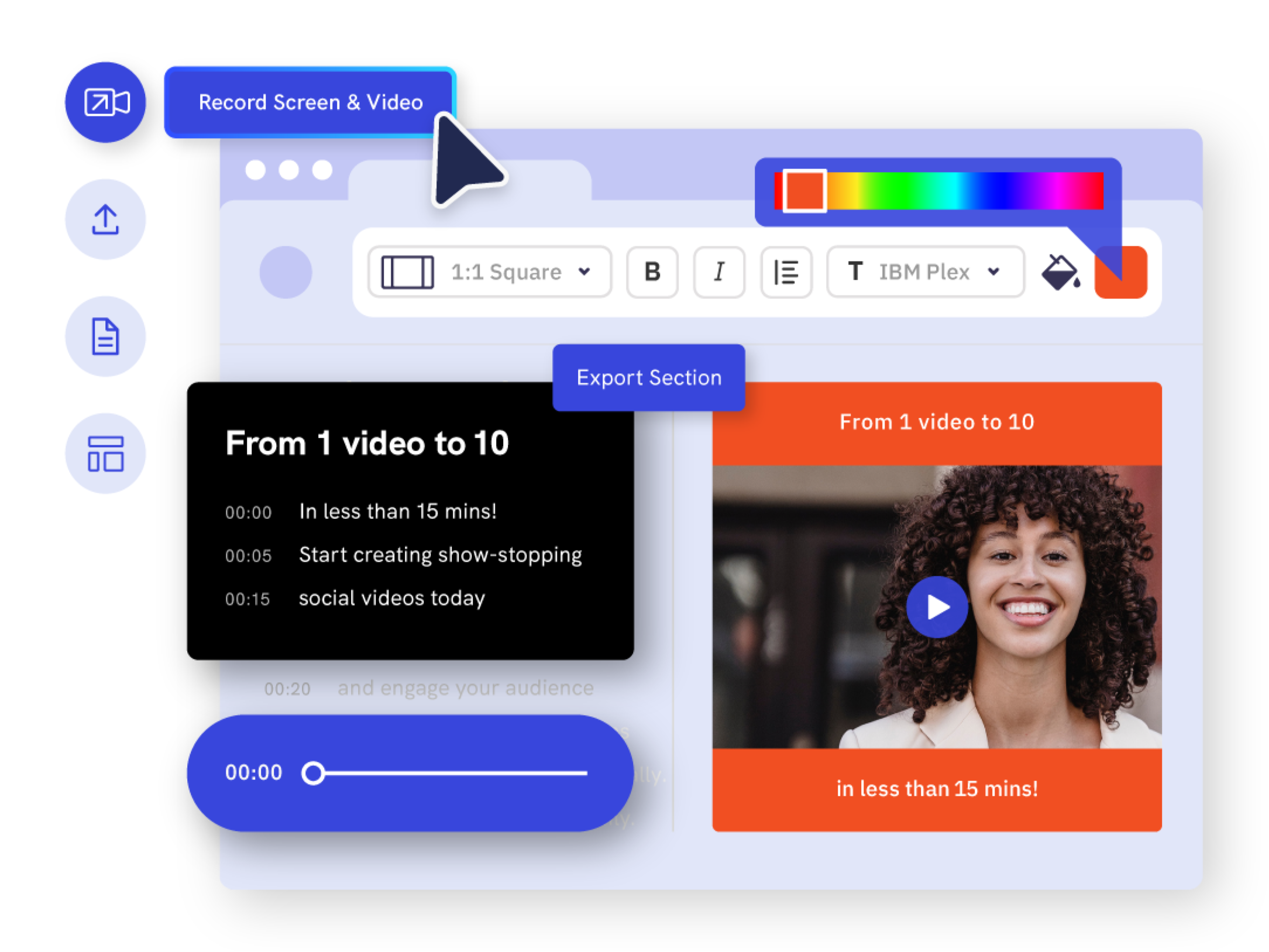This screenshot has width=1269, height=952.
Task: Select transcript line 'social videos today'
Action: [x=391, y=598]
